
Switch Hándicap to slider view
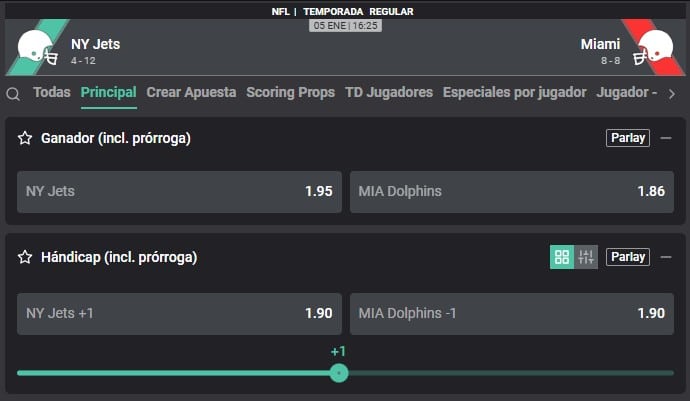pyautogui.click(x=586, y=257)
